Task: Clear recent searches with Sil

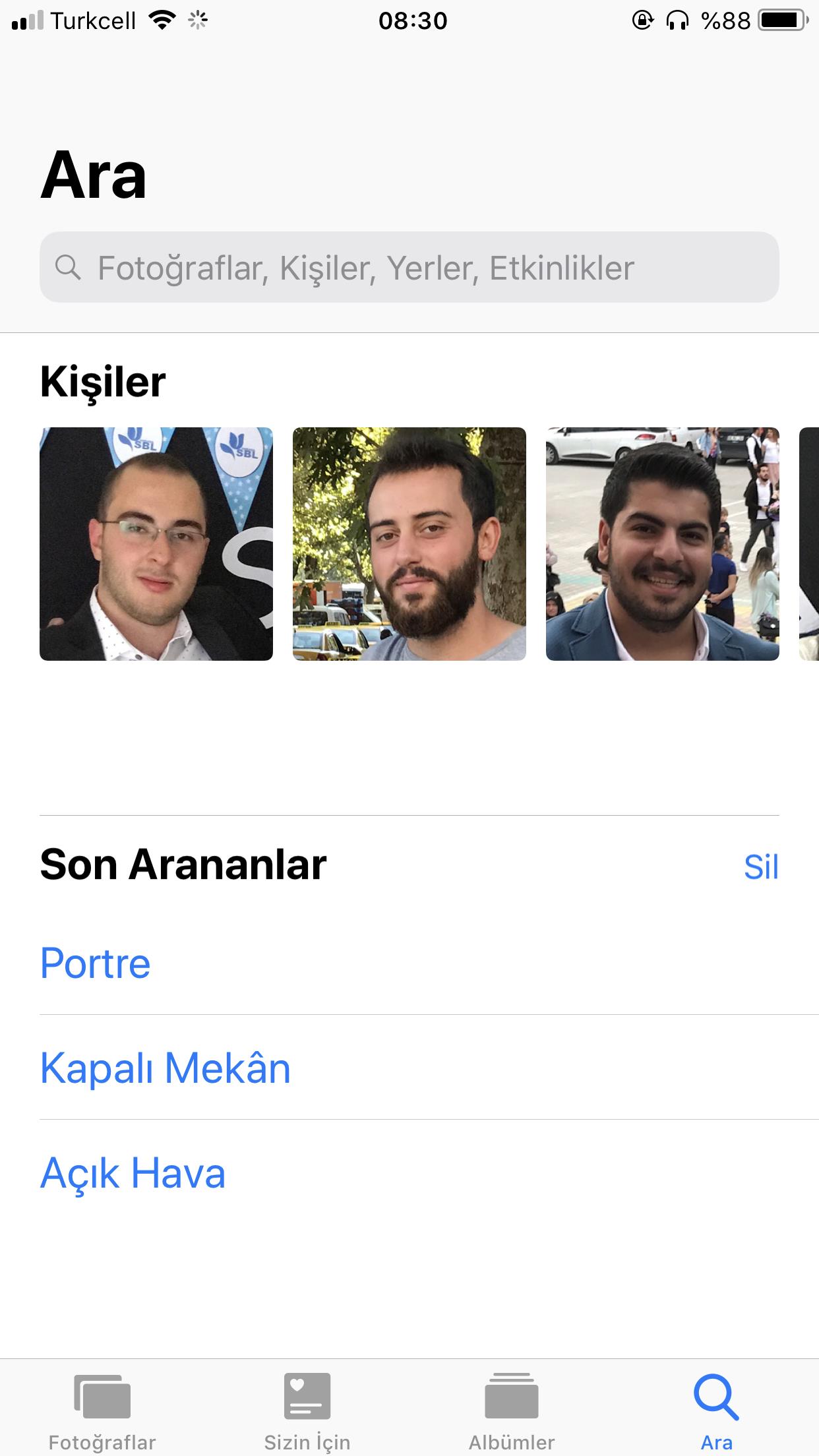Action: [x=761, y=866]
